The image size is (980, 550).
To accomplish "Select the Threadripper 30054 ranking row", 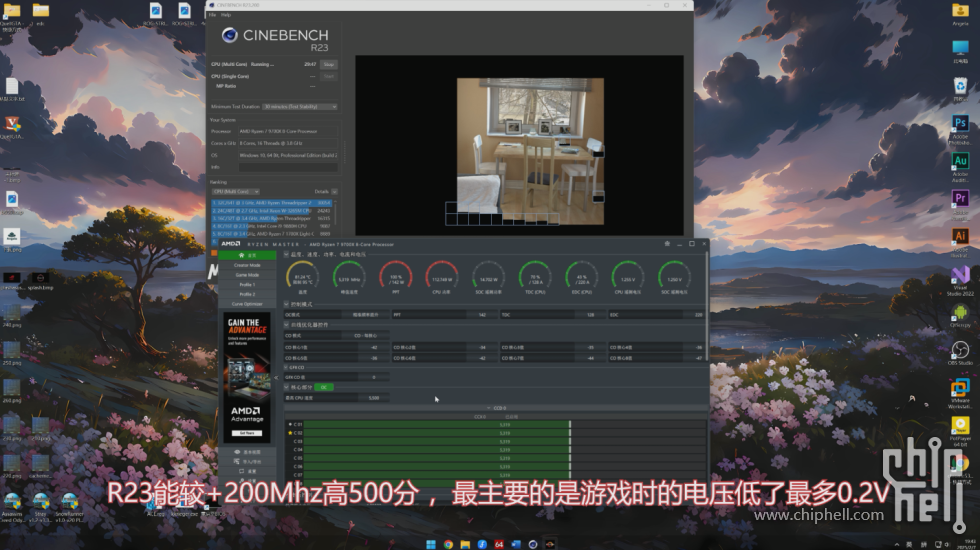I will click(271, 203).
